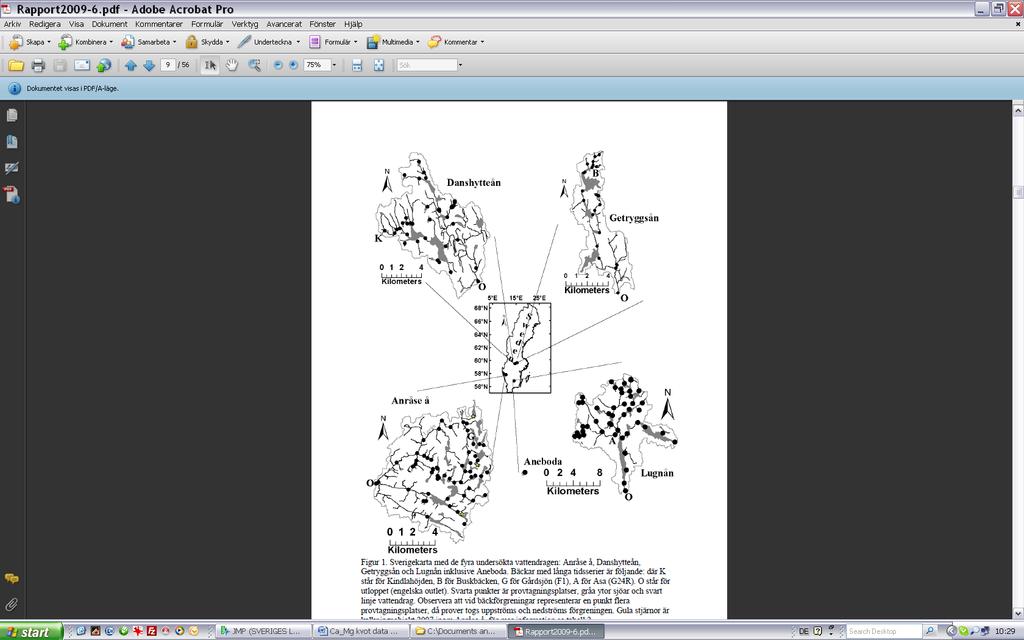The height and width of the screenshot is (640, 1024).
Task: Open the zoom percentage dropdown arrow
Action: pos(334,65)
